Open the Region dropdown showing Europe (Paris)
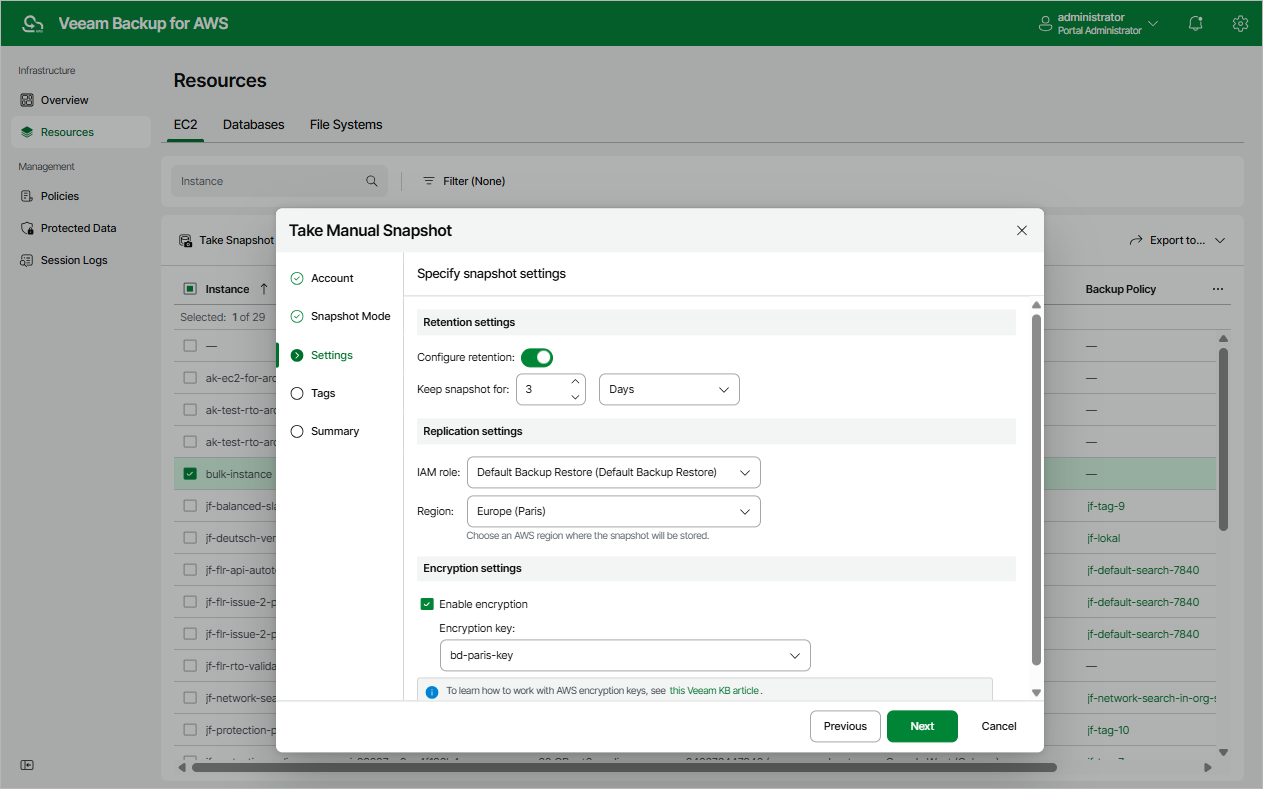 click(x=613, y=511)
